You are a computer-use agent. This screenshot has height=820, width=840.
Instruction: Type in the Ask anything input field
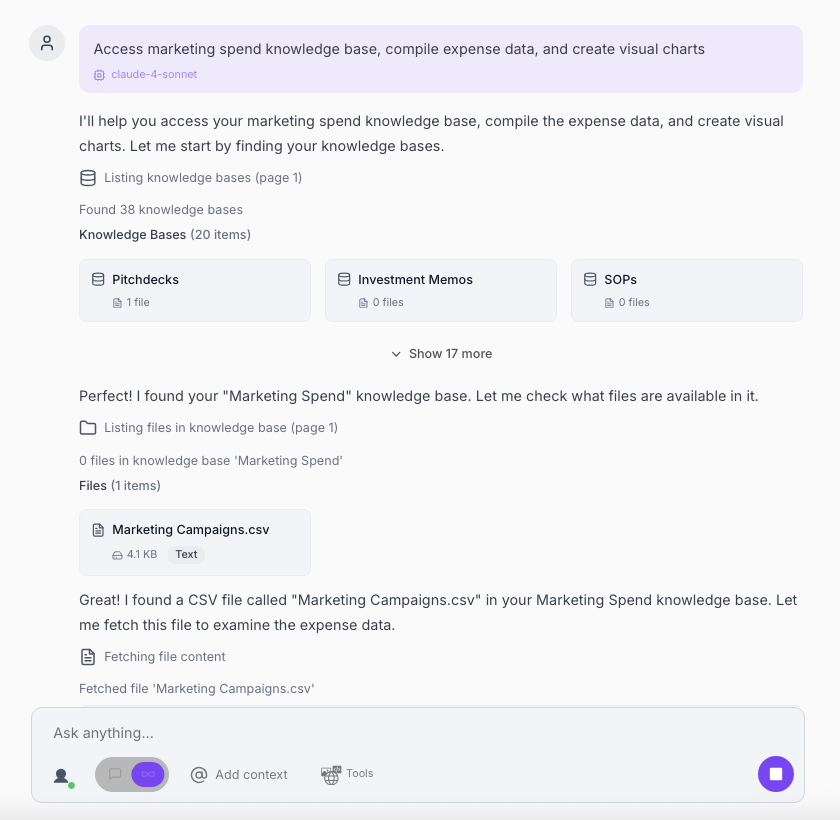pos(400,733)
